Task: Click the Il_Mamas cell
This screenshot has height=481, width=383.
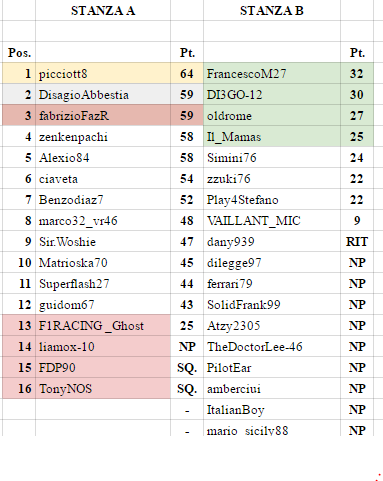Action: point(272,136)
